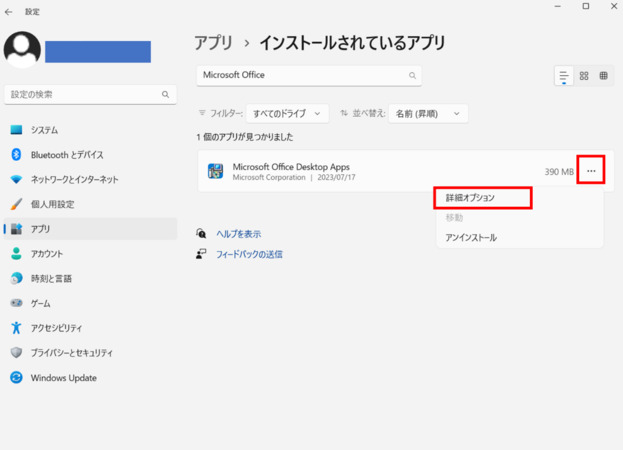The height and width of the screenshot is (450, 623).
Task: Close the Settings window
Action: pyautogui.click(x=613, y=7)
